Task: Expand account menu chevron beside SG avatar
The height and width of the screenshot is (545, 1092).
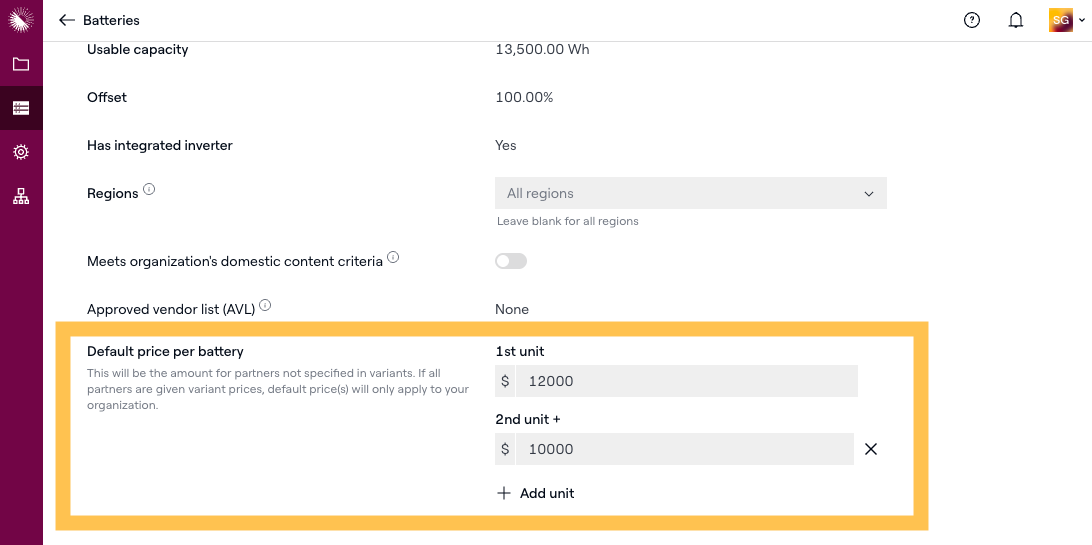Action: click(x=1082, y=21)
